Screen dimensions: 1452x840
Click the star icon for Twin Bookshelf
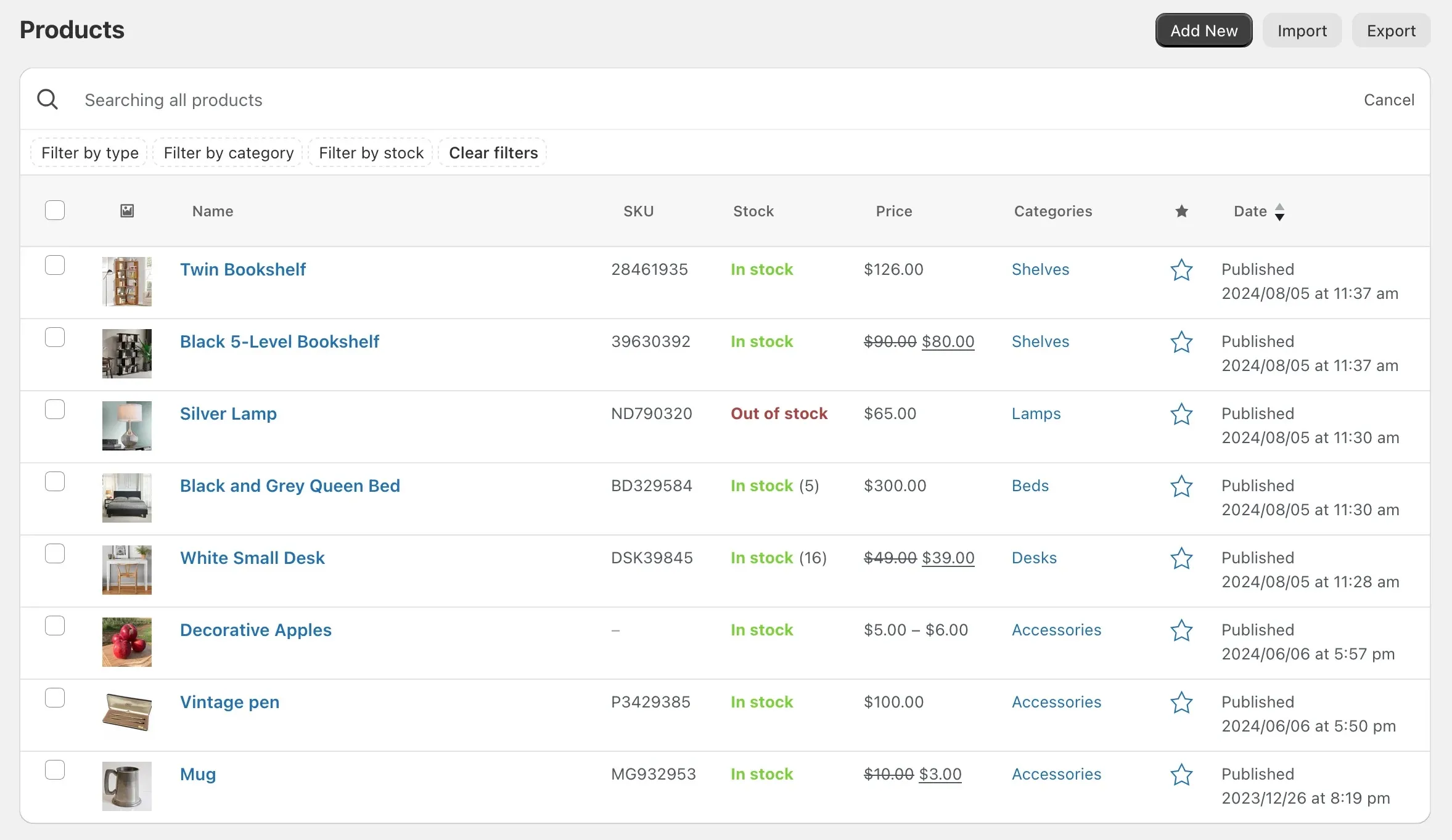click(x=1180, y=269)
